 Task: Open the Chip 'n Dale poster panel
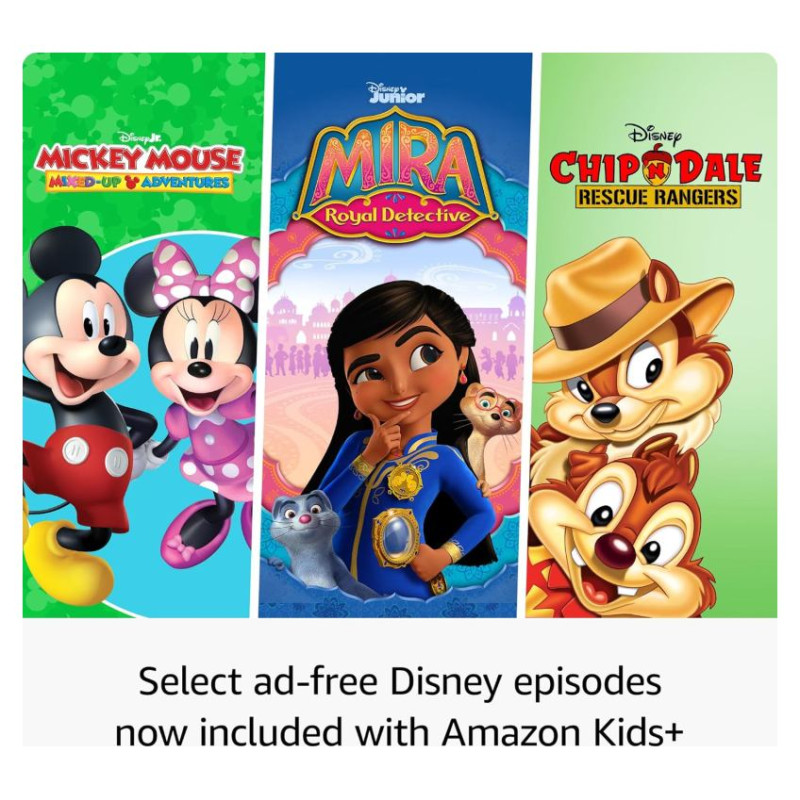click(652, 335)
